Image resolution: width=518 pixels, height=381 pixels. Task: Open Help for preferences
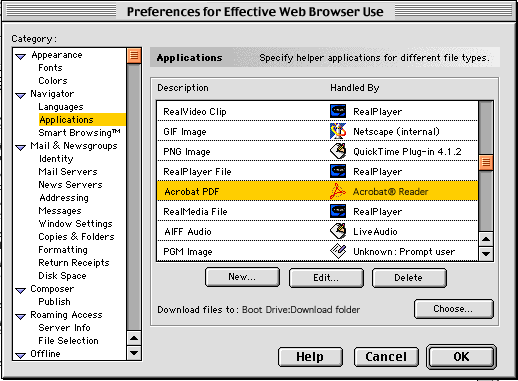(310, 357)
